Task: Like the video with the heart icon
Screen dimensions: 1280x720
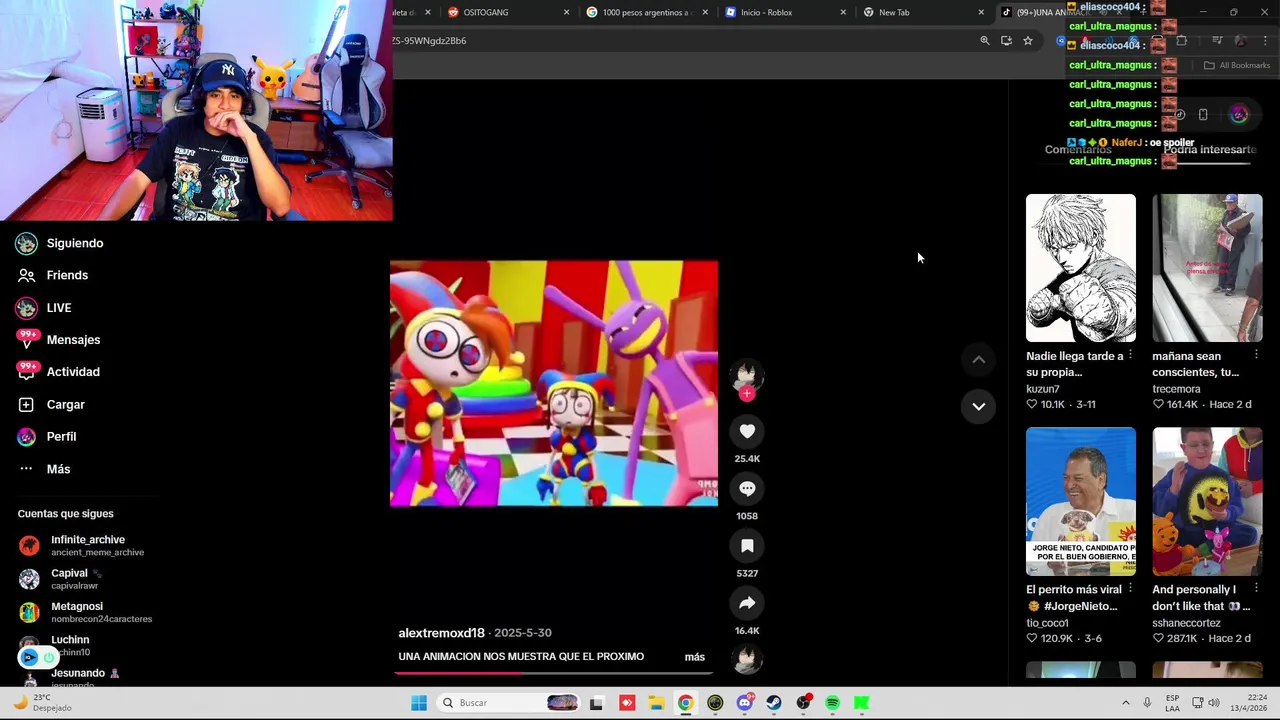Action: 747,431
